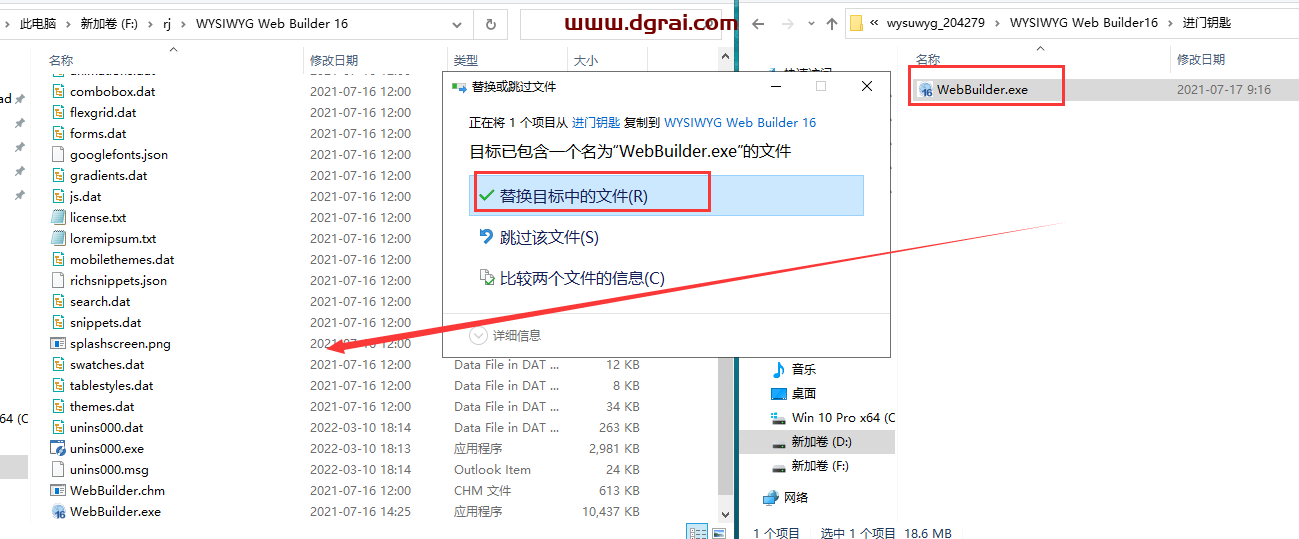This screenshot has height=539, width=1299.
Task: Click the left file list scroll-down arrow
Action: (725, 513)
